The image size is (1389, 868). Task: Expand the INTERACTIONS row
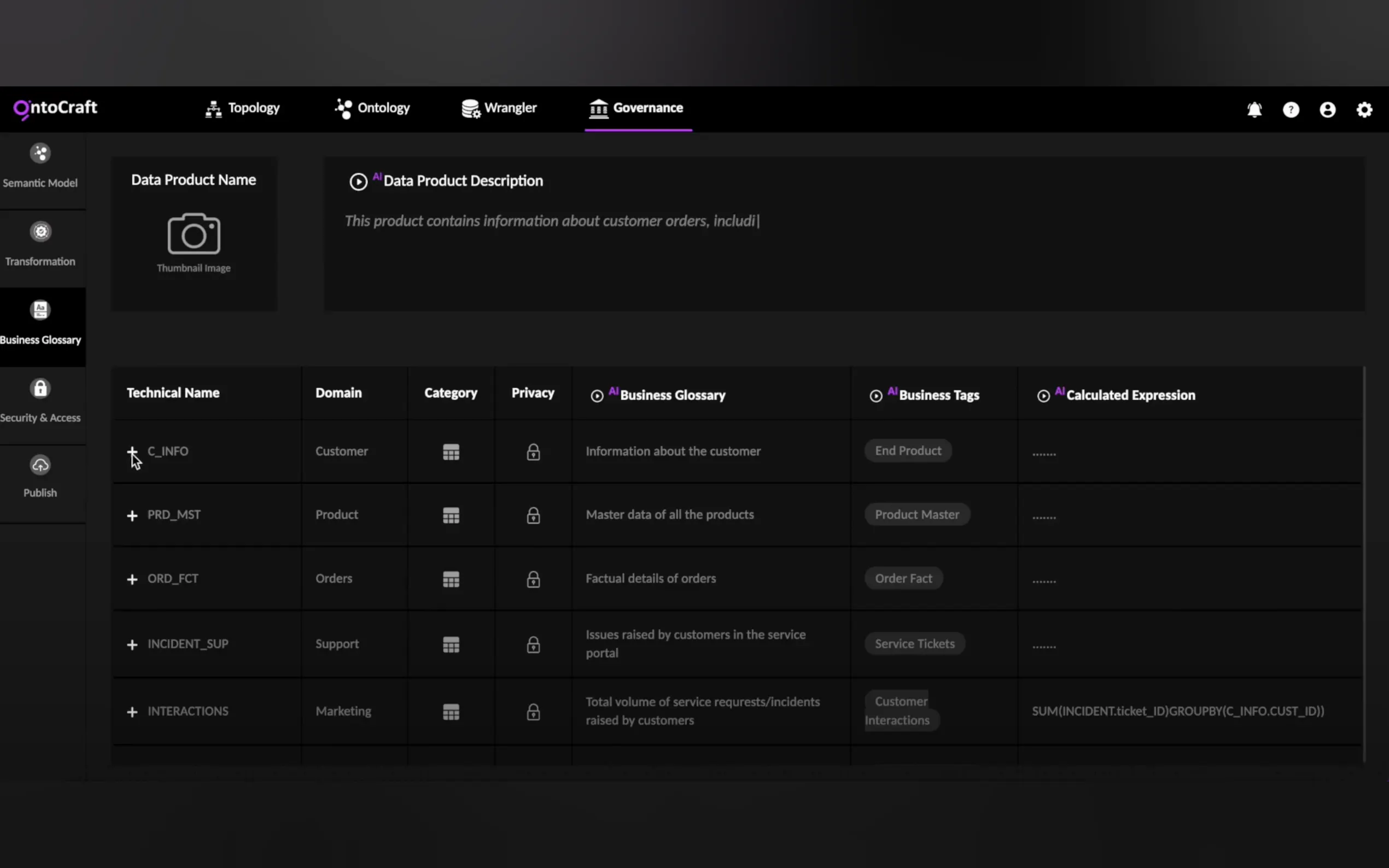tap(132, 712)
